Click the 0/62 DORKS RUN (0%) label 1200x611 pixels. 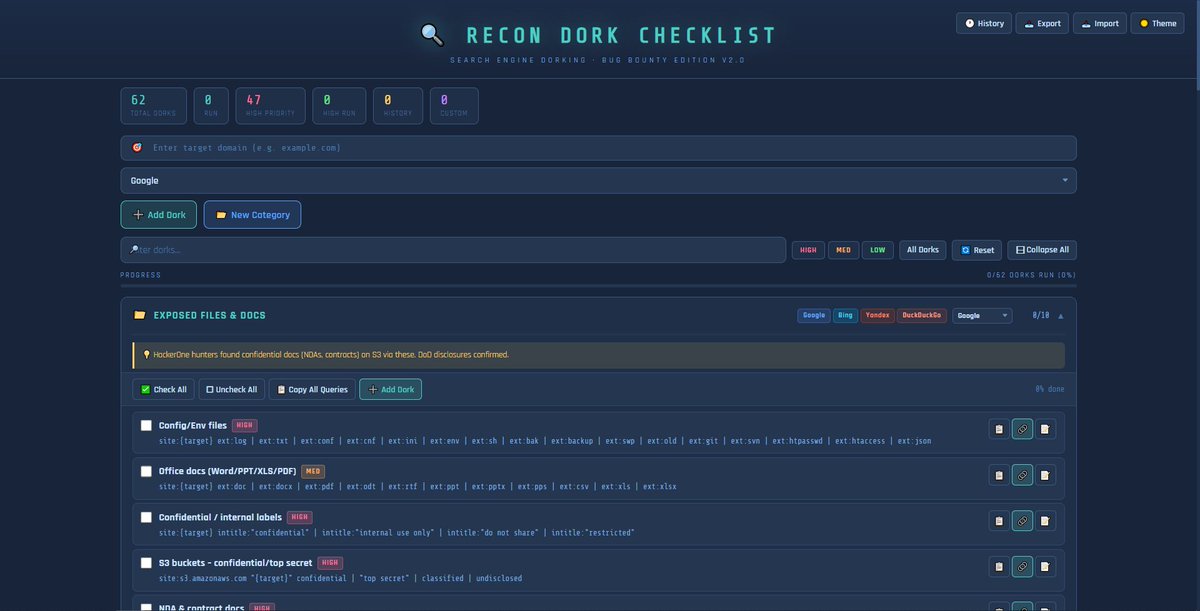click(1032, 275)
